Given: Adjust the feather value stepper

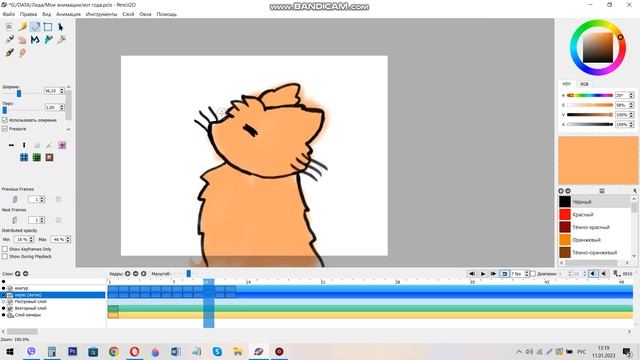Looking at the screenshot, I should (62, 107).
